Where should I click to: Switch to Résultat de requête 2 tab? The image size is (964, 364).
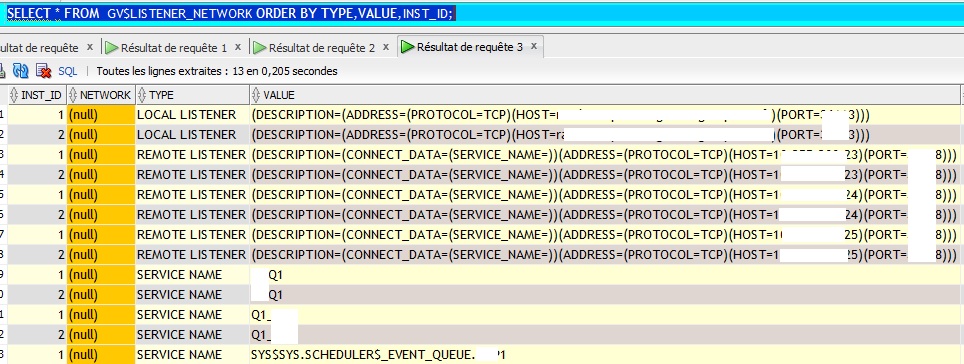(x=314, y=47)
